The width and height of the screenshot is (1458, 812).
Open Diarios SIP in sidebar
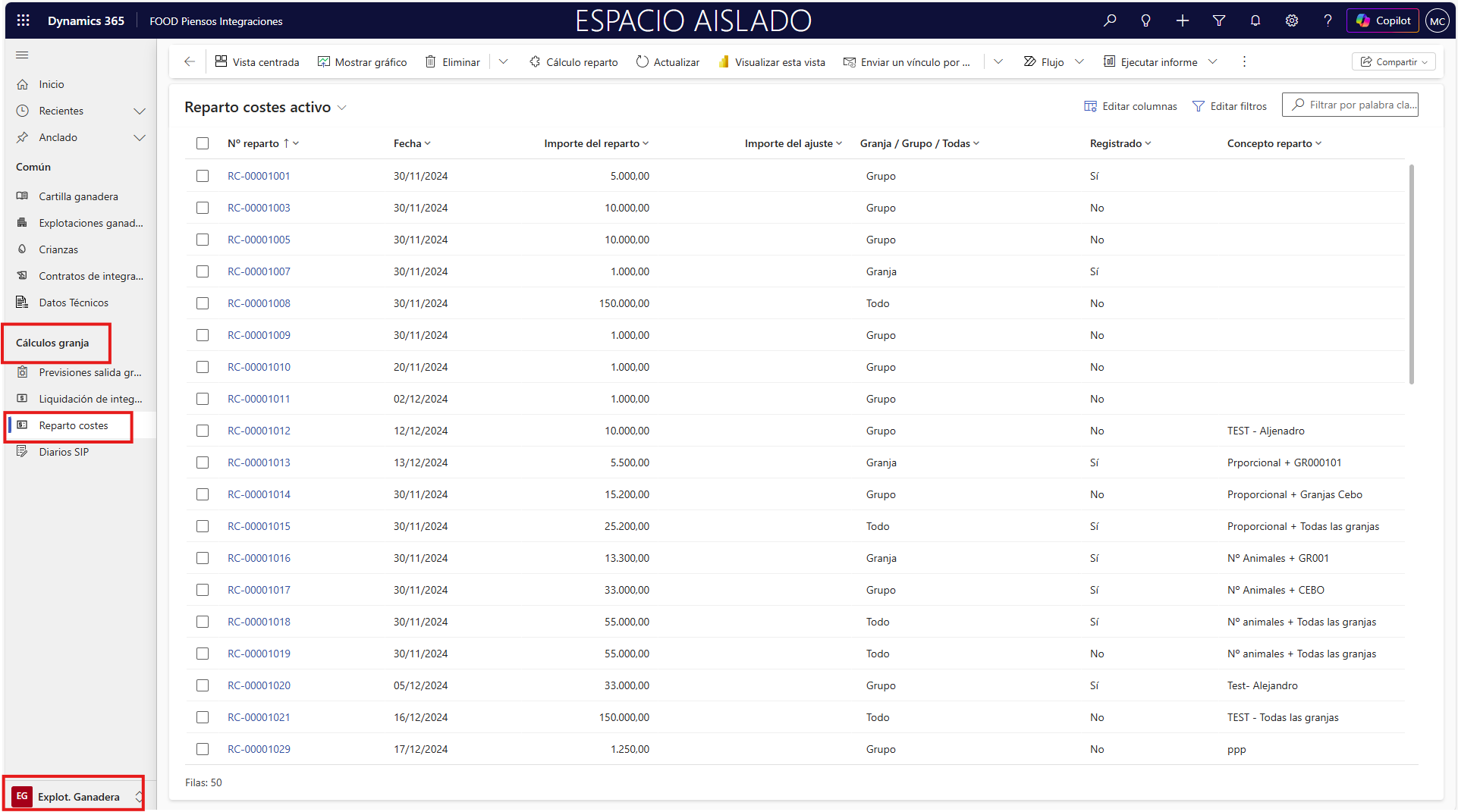click(x=64, y=452)
